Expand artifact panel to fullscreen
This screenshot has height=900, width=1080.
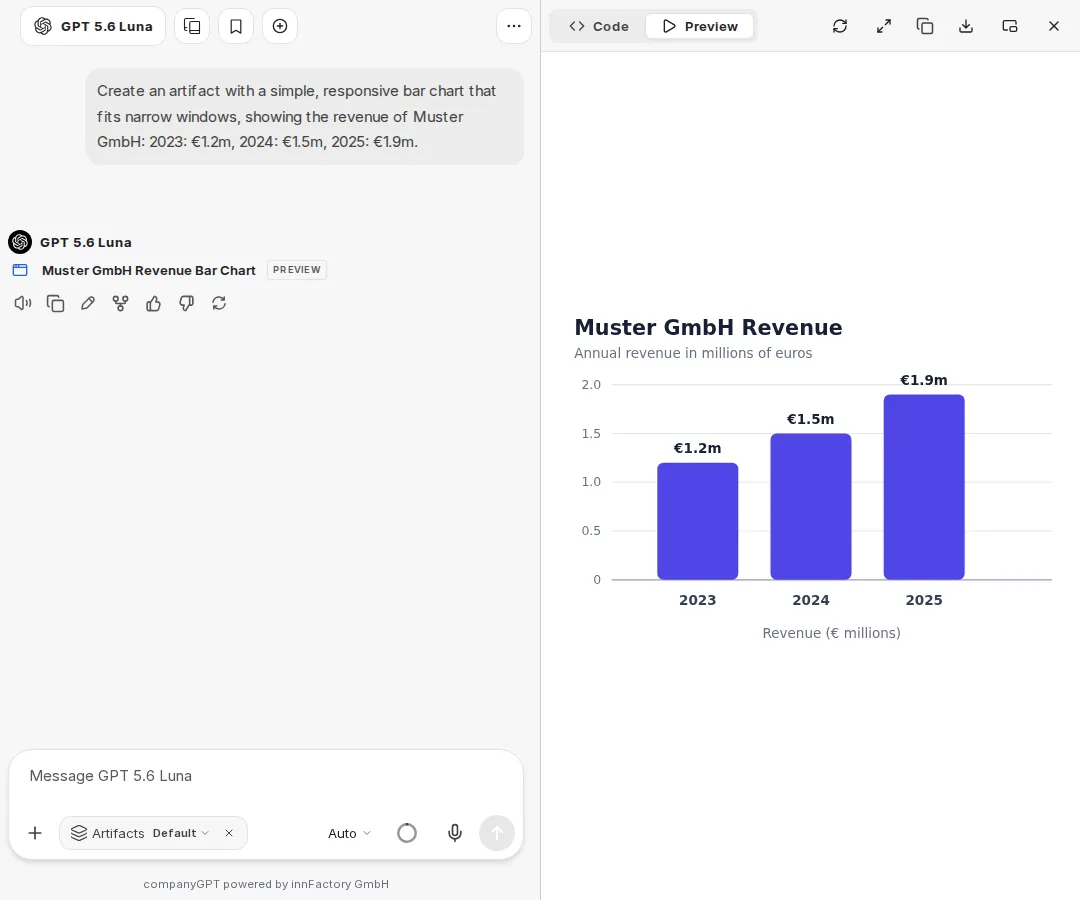tap(884, 26)
